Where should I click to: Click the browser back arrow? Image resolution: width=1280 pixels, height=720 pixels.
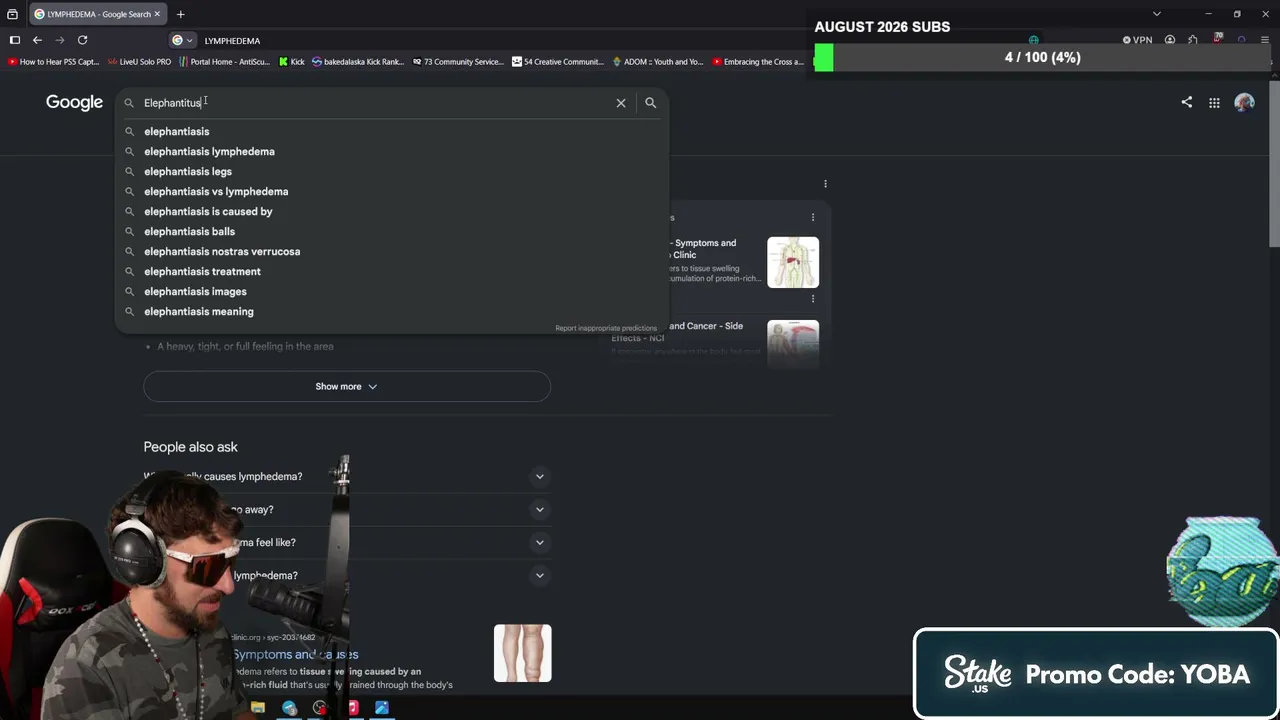point(37,40)
